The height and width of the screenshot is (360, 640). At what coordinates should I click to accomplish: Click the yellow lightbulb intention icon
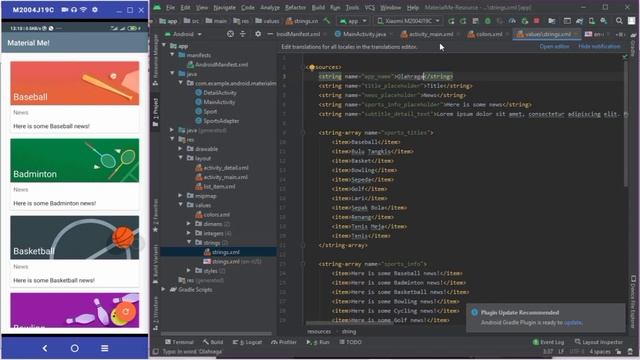(x=312, y=67)
